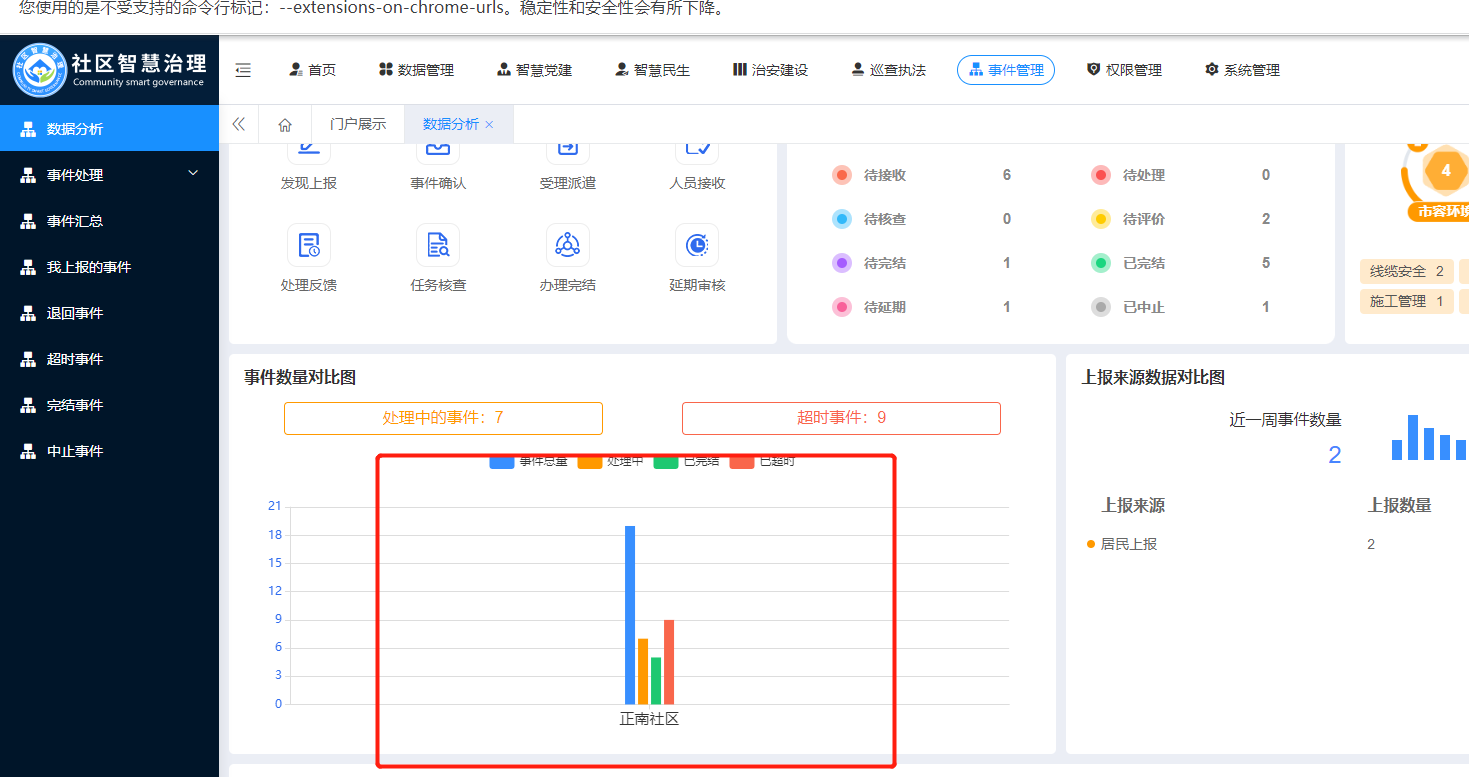Click the 待完结 status dot

[842, 263]
